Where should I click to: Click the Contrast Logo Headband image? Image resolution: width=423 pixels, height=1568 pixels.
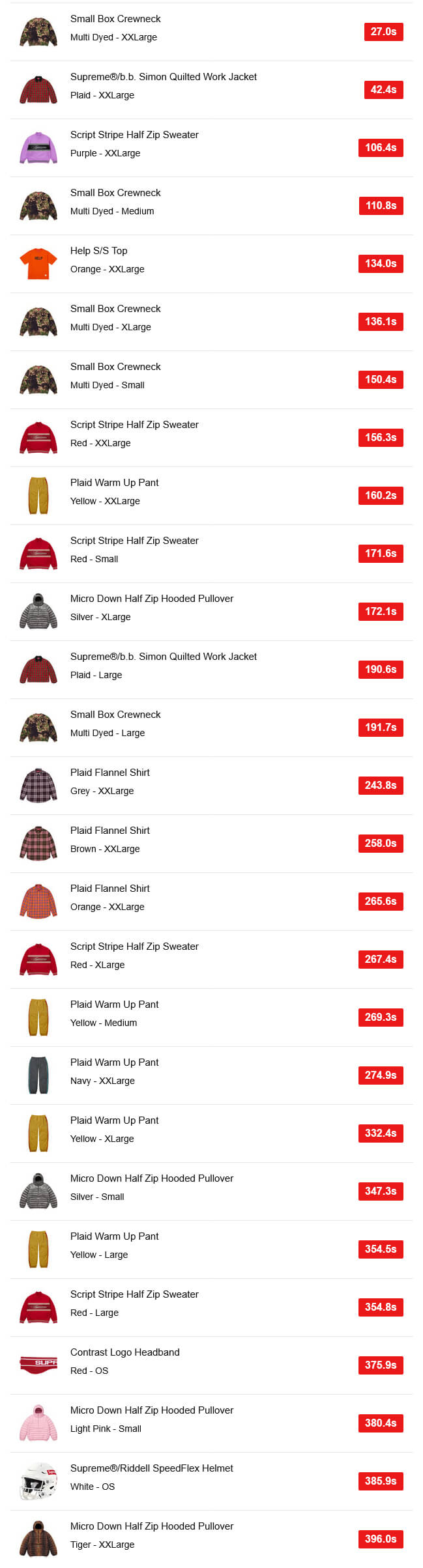click(38, 1365)
